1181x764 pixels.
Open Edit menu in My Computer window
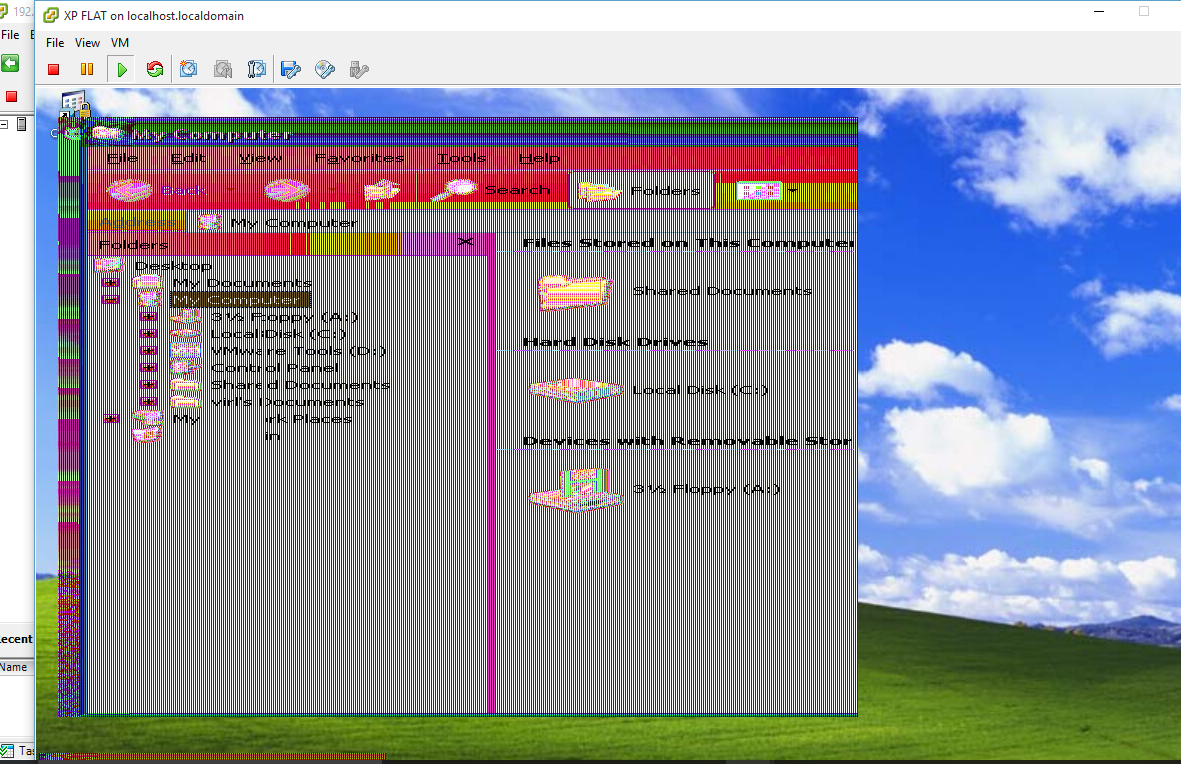pyautogui.click(x=188, y=158)
